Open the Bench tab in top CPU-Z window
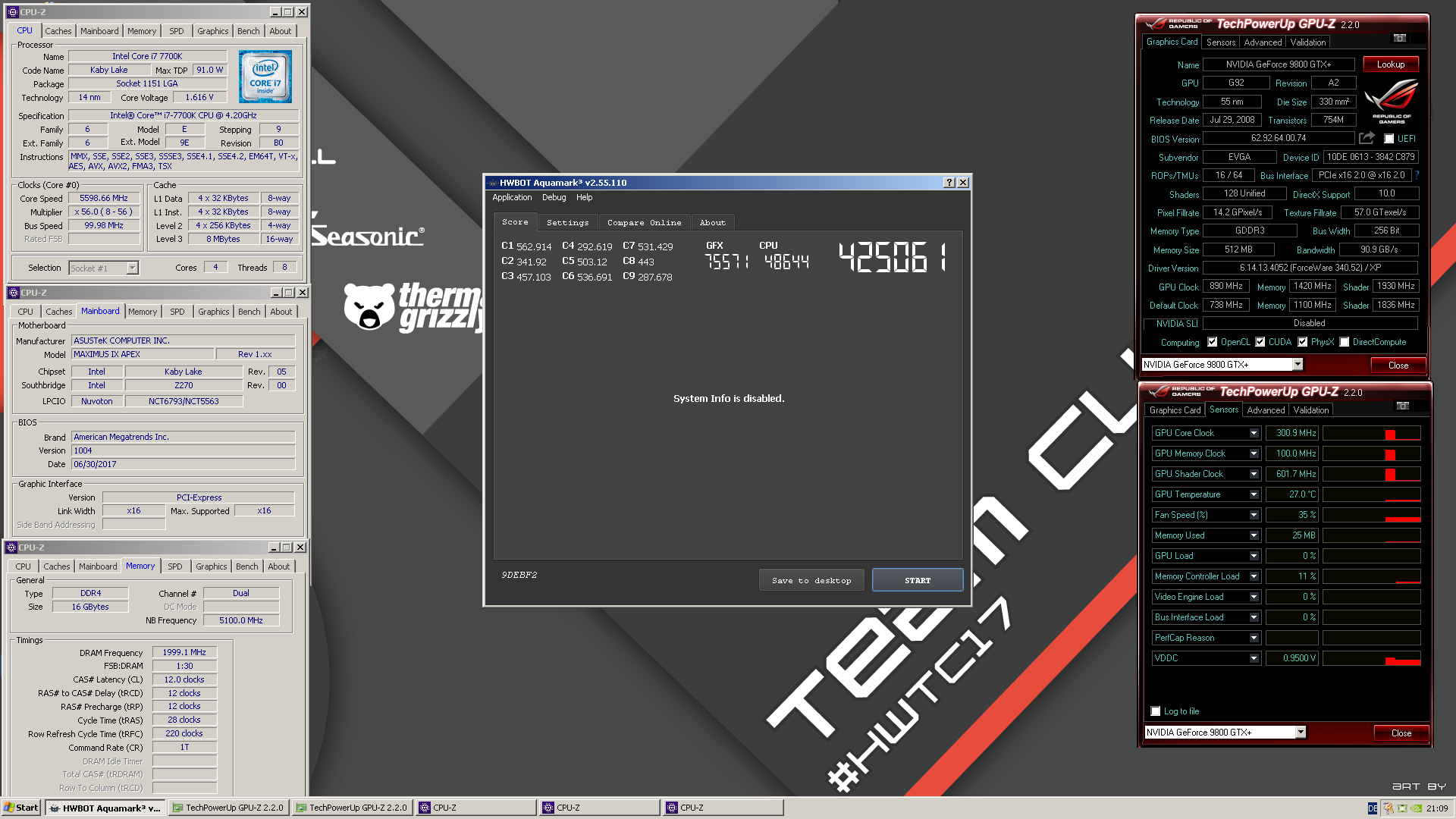The image size is (1456, 819). pos(248,31)
